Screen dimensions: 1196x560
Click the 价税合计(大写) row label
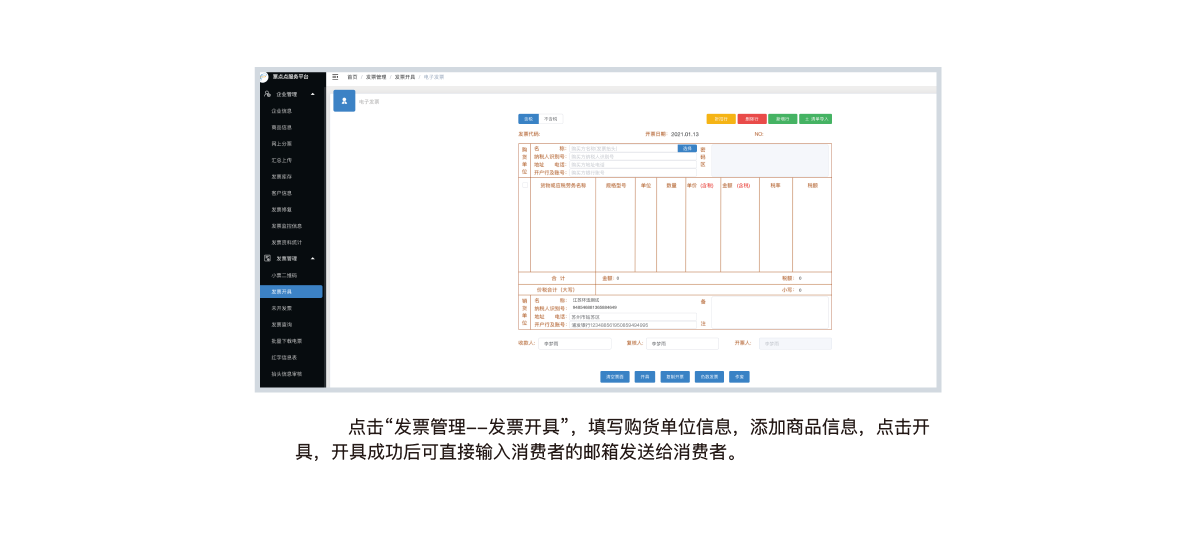pos(557,290)
